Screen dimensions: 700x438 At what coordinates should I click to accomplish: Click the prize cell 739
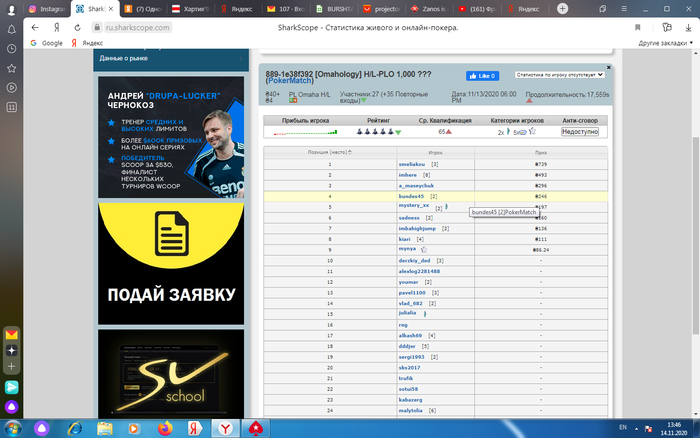541,164
